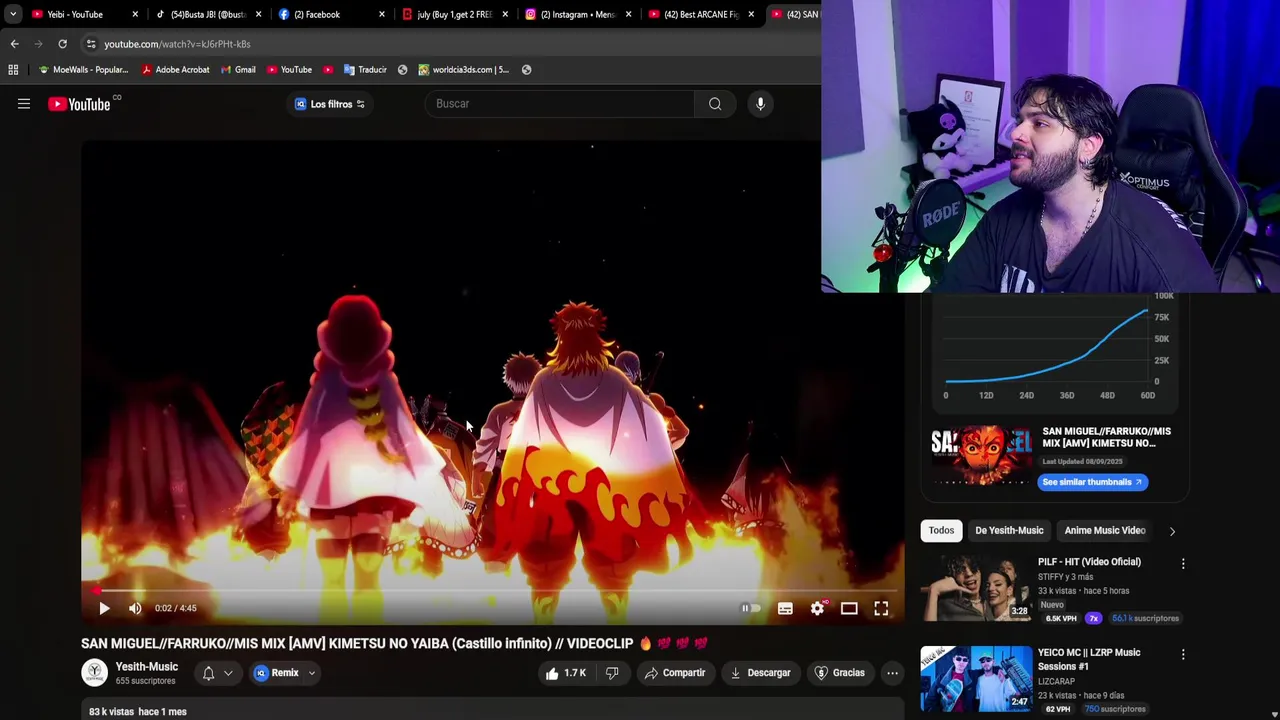1280x720 pixels.
Task: Toggle autoplay switch in the player
Action: pyautogui.click(x=751, y=608)
